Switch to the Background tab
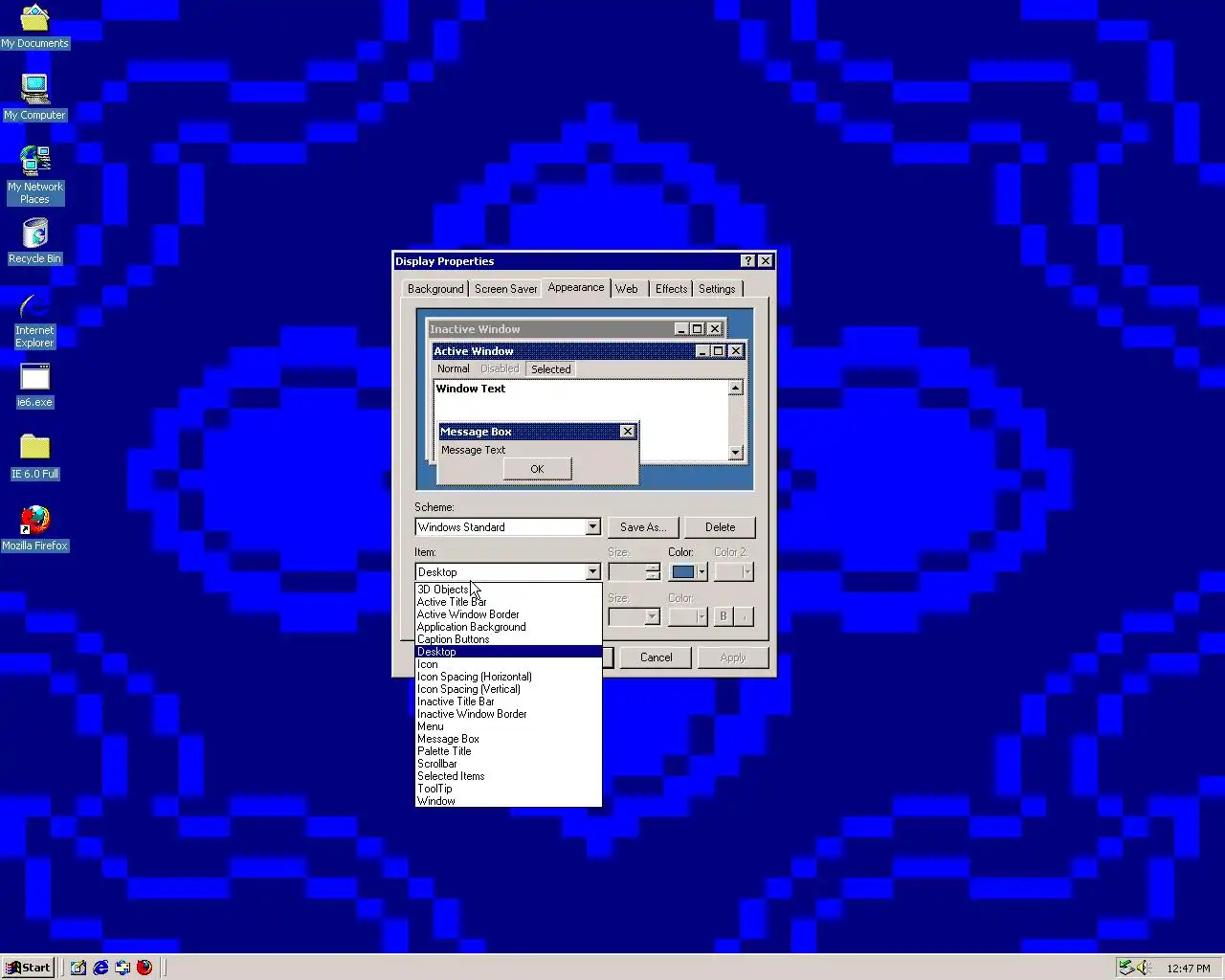This screenshot has height=980, width=1225. tap(435, 289)
